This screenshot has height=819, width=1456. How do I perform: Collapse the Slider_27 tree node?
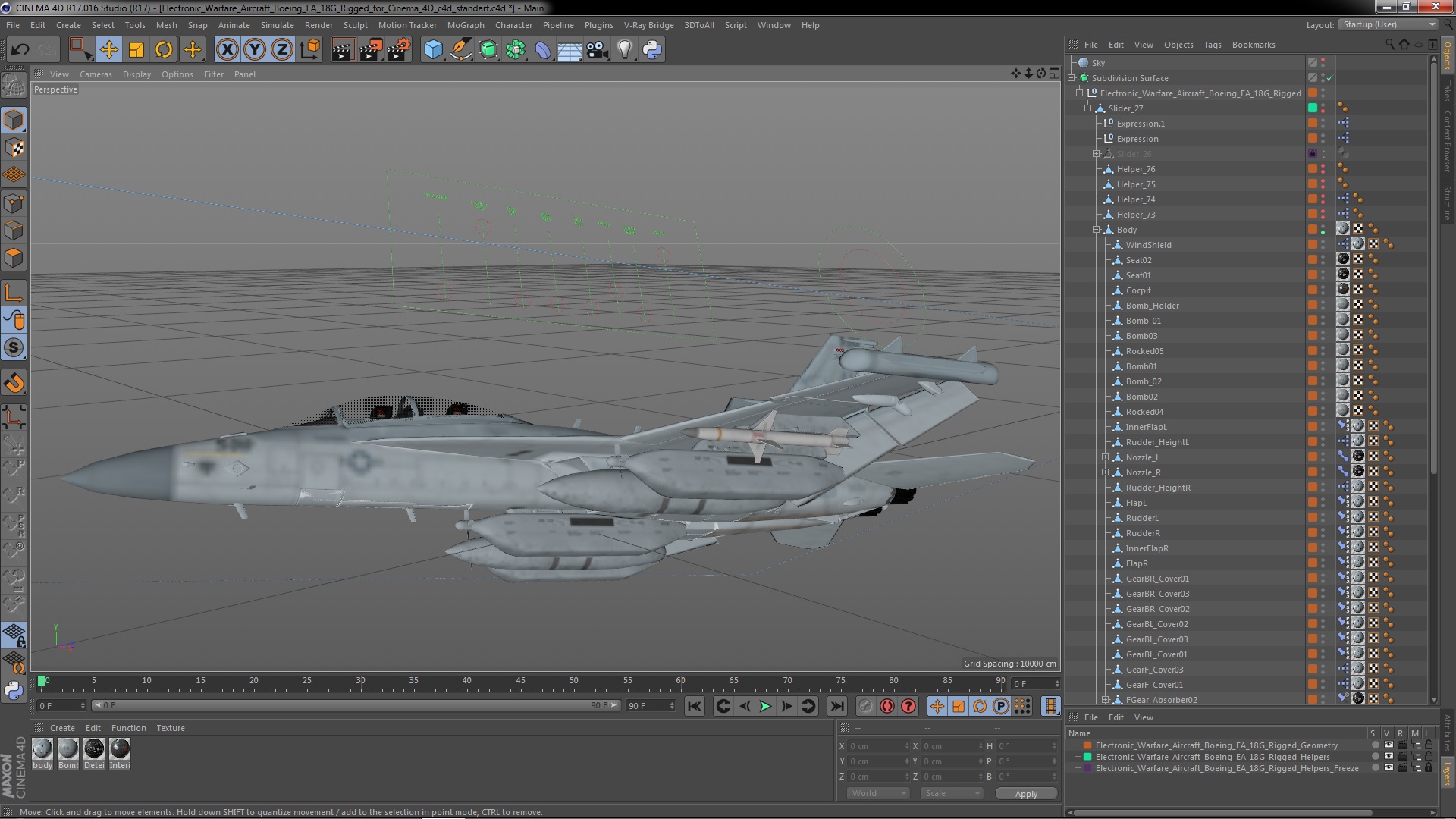pos(1088,108)
